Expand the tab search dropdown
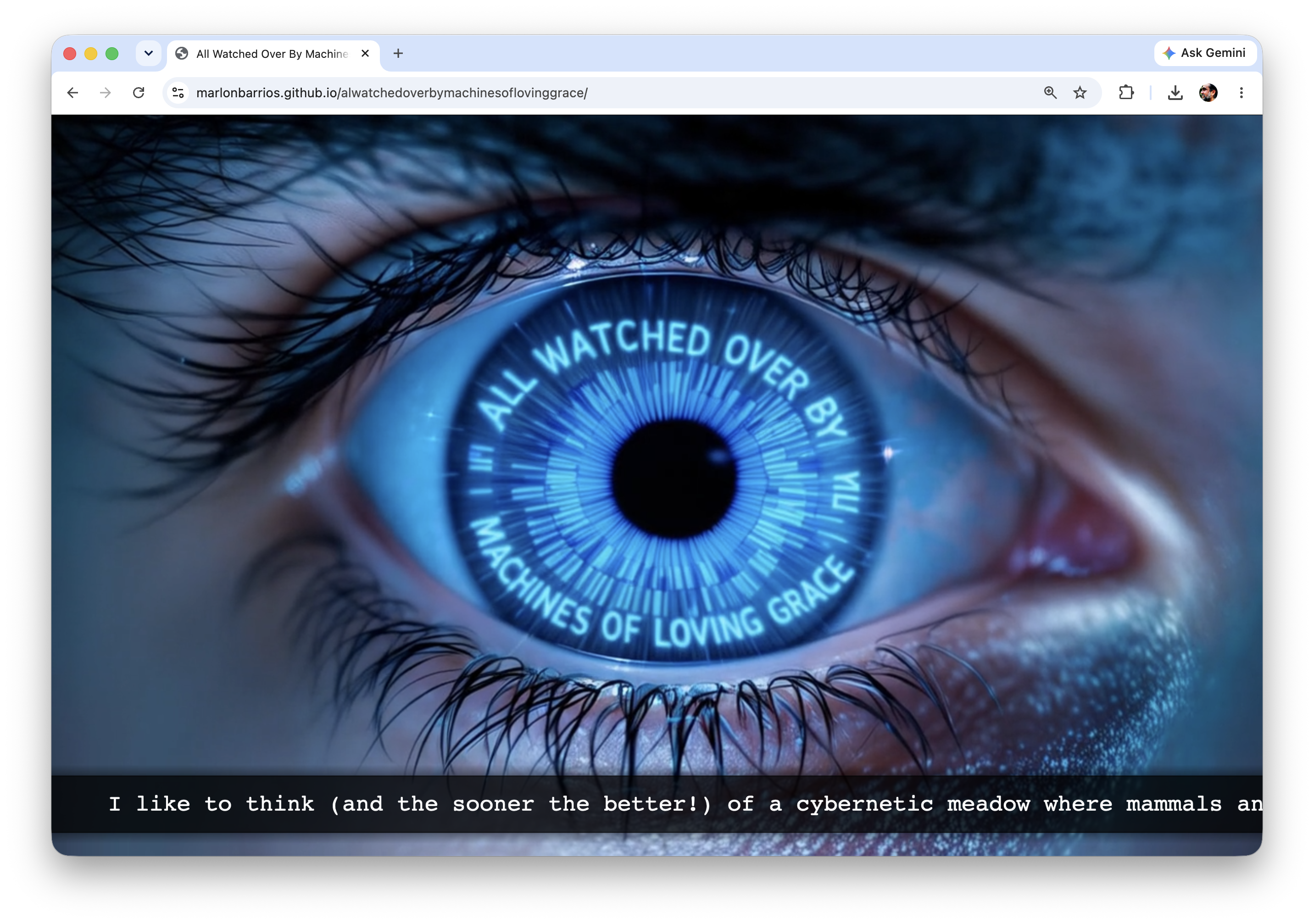The image size is (1314, 924). (x=148, y=53)
